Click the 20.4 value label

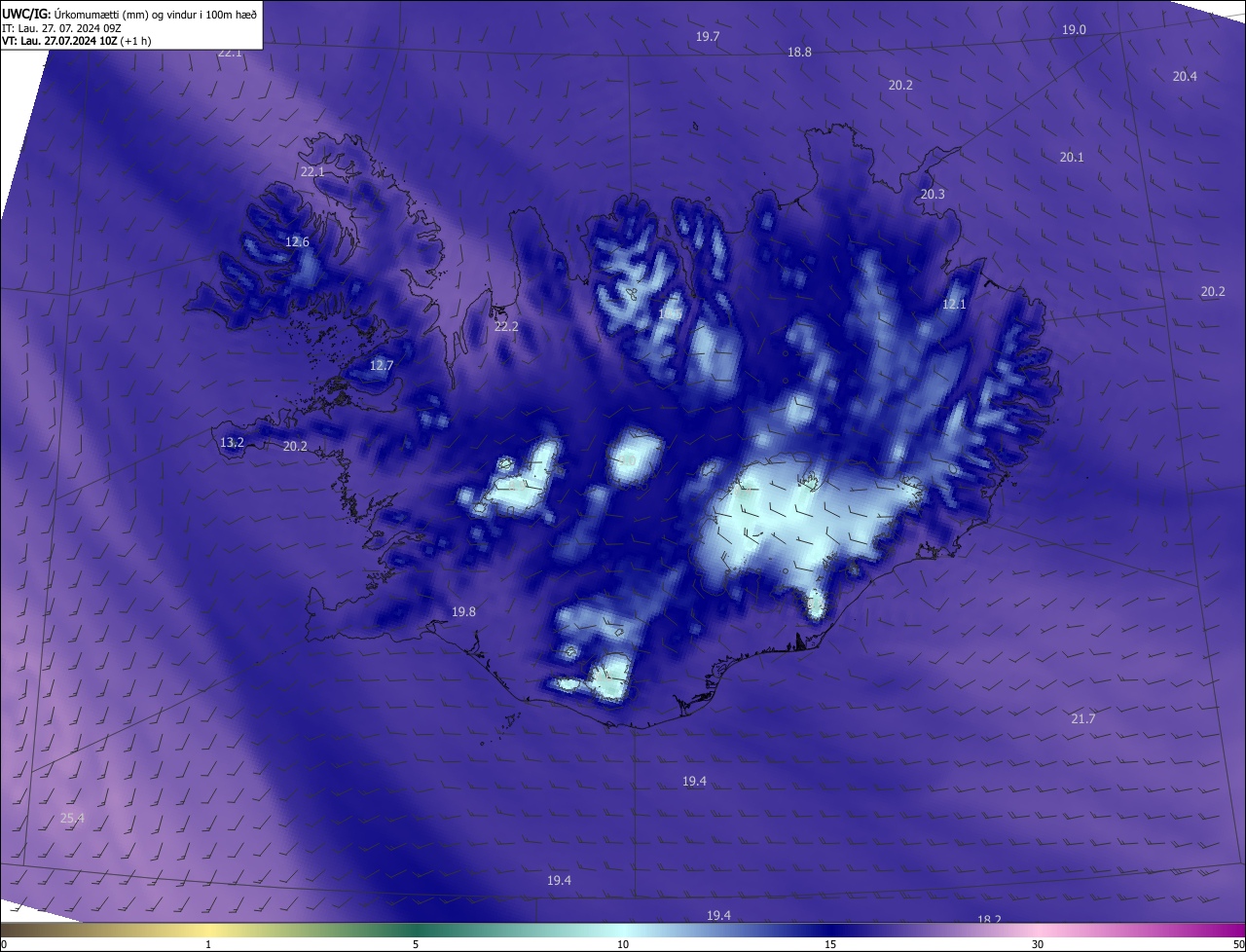(1185, 76)
